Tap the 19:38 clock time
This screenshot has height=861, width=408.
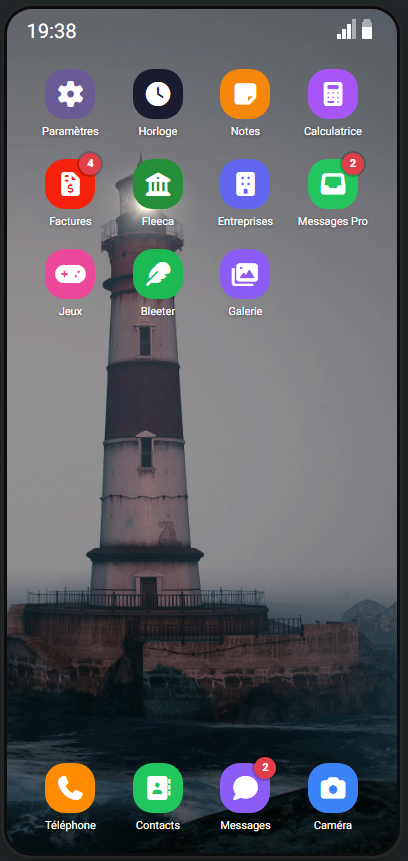(52, 31)
